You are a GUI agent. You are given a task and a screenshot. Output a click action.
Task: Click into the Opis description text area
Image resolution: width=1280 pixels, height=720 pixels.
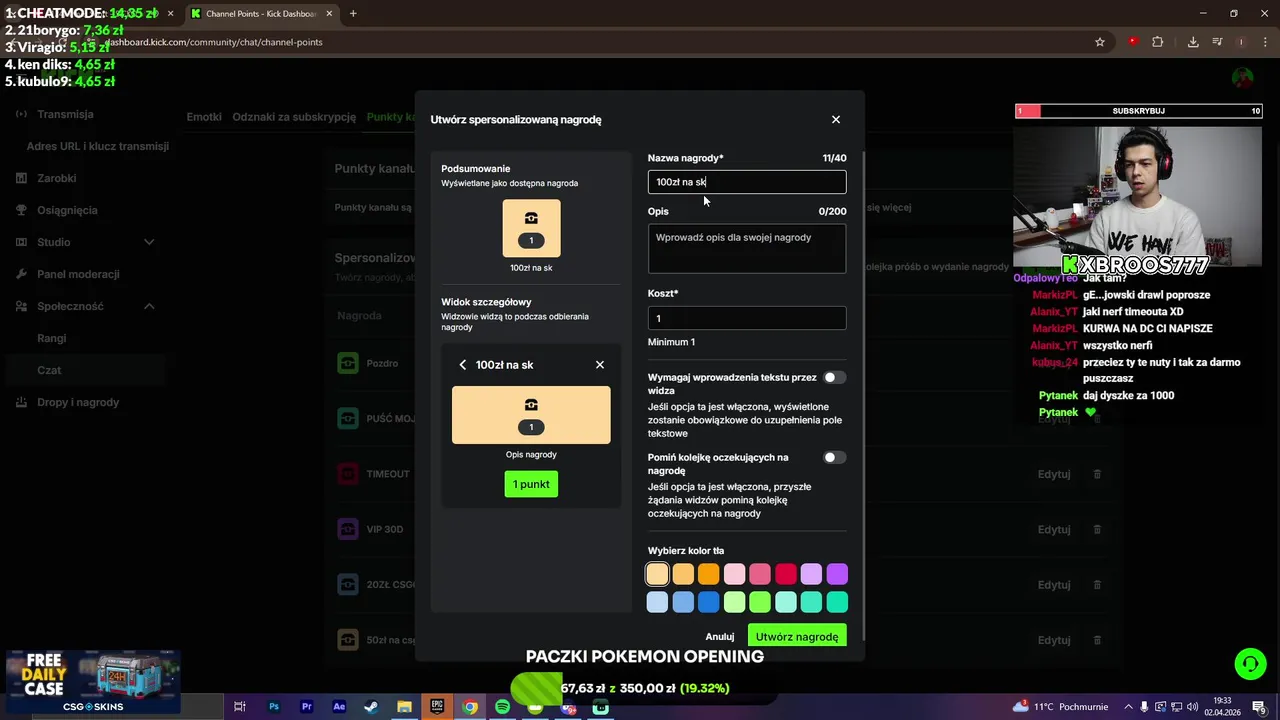pos(747,248)
